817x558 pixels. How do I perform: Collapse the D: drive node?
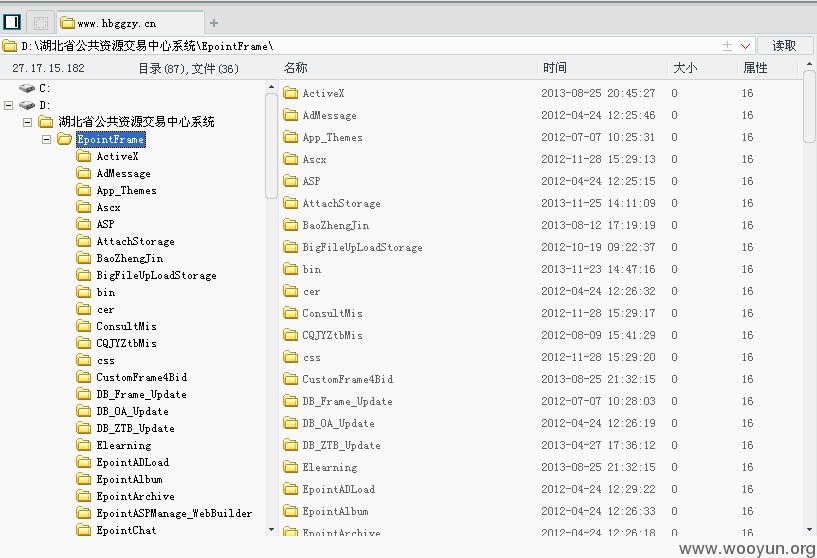pos(8,105)
